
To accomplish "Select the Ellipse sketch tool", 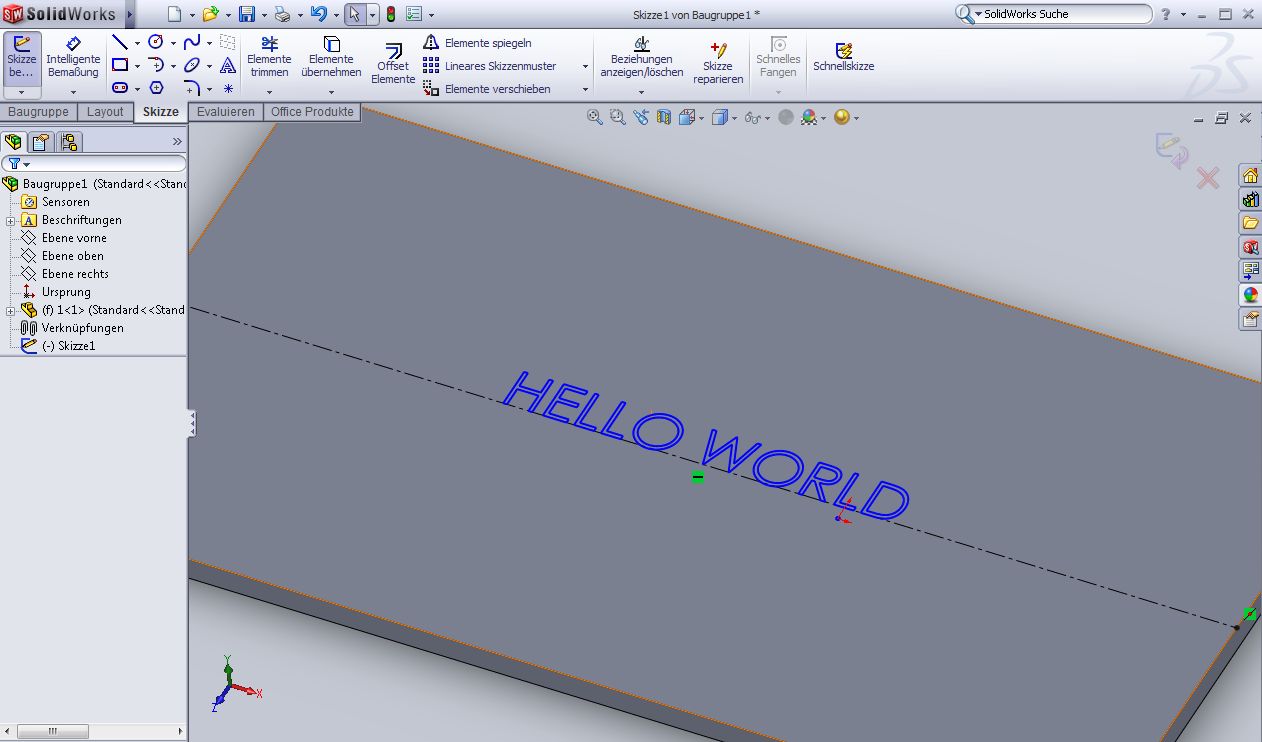I will coord(192,65).
